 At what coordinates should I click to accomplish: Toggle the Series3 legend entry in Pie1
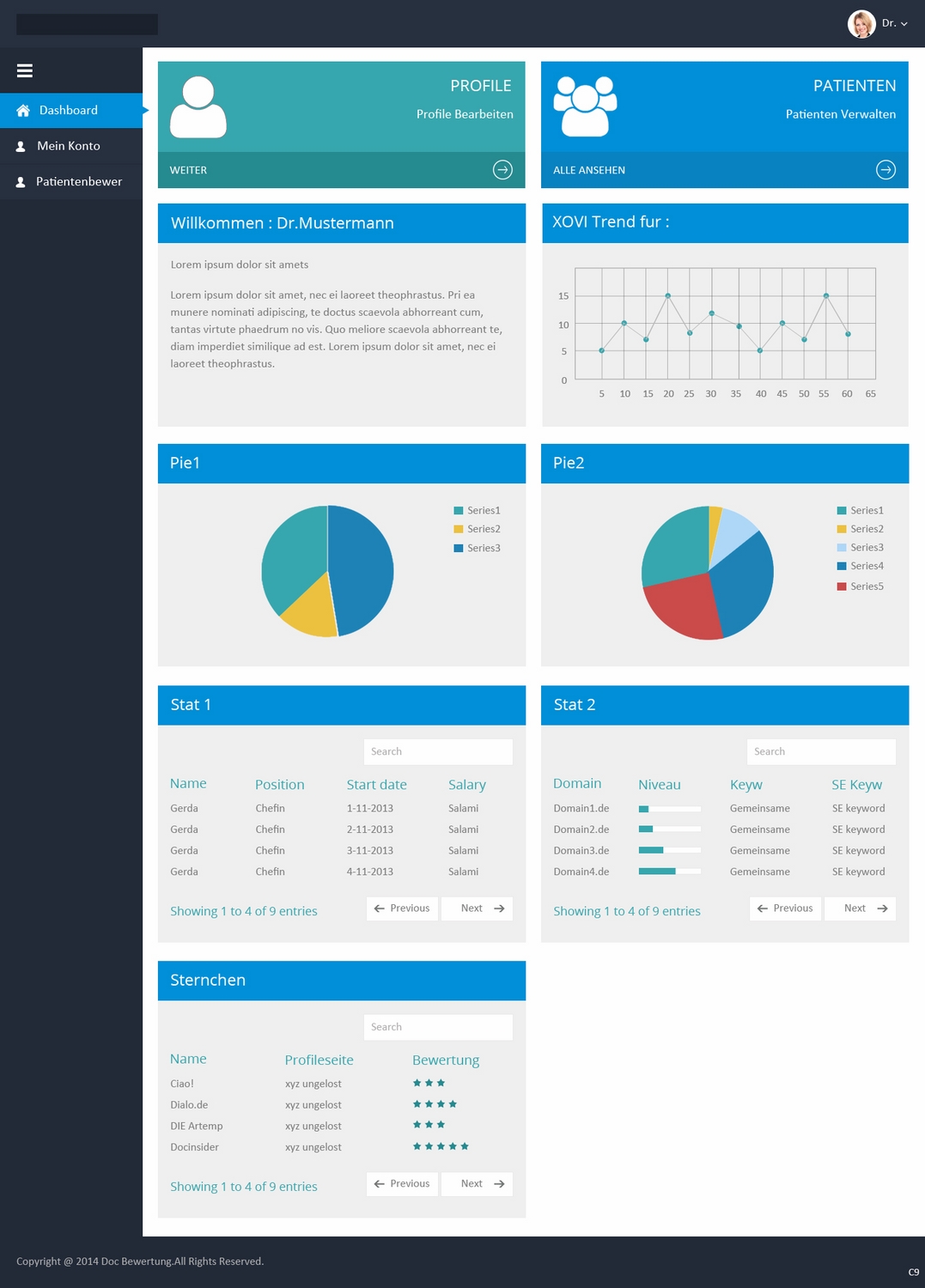pos(476,548)
